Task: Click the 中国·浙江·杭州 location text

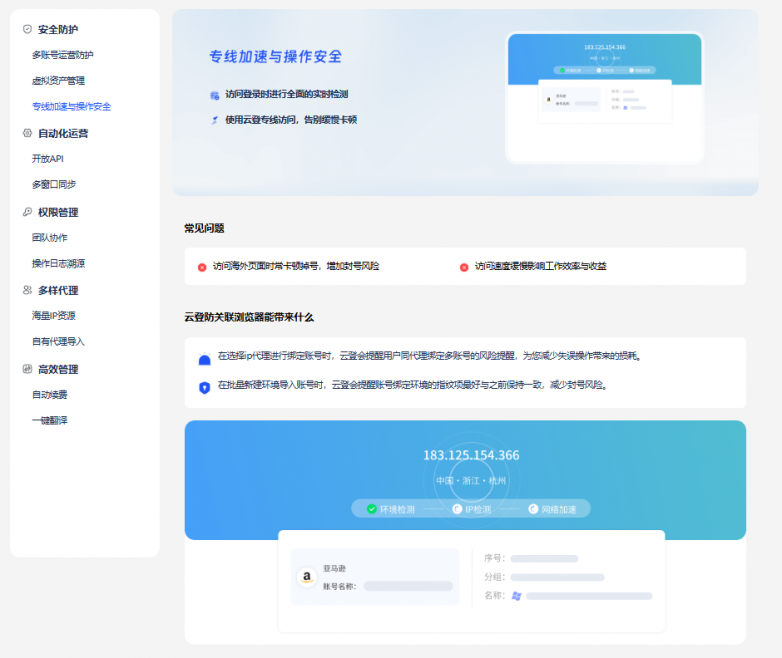Action: click(471, 481)
